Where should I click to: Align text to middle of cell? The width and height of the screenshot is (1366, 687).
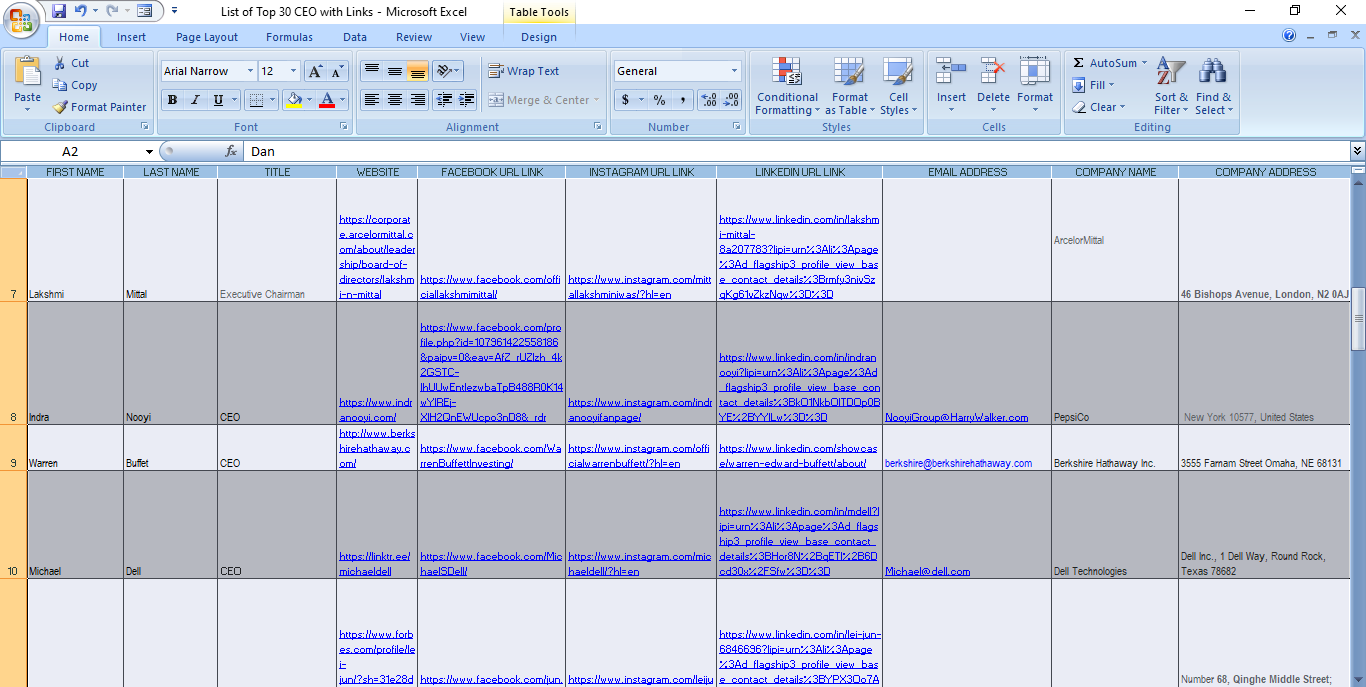click(x=394, y=71)
